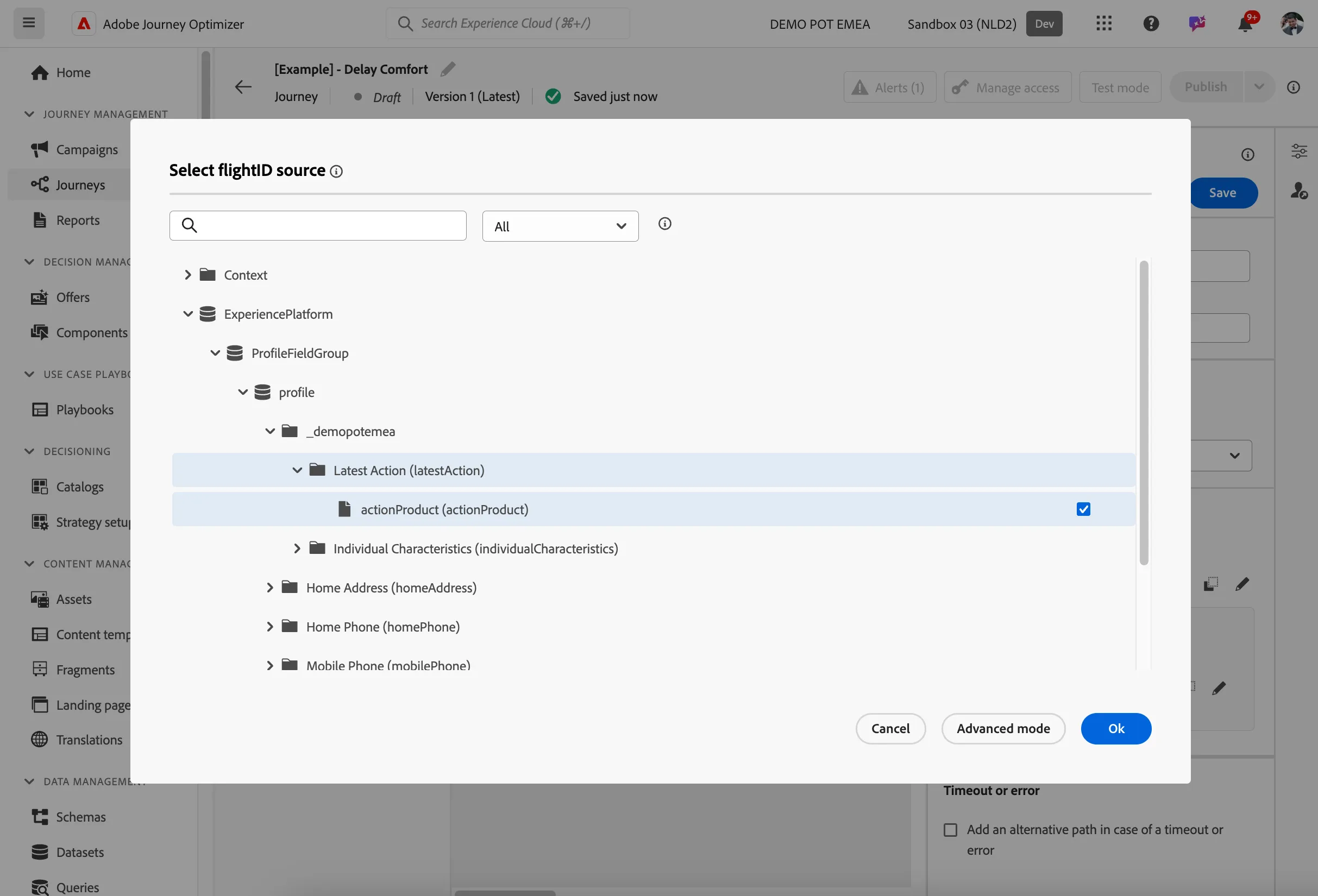Click Cancel in the dialog
1318x896 pixels.
(890, 728)
